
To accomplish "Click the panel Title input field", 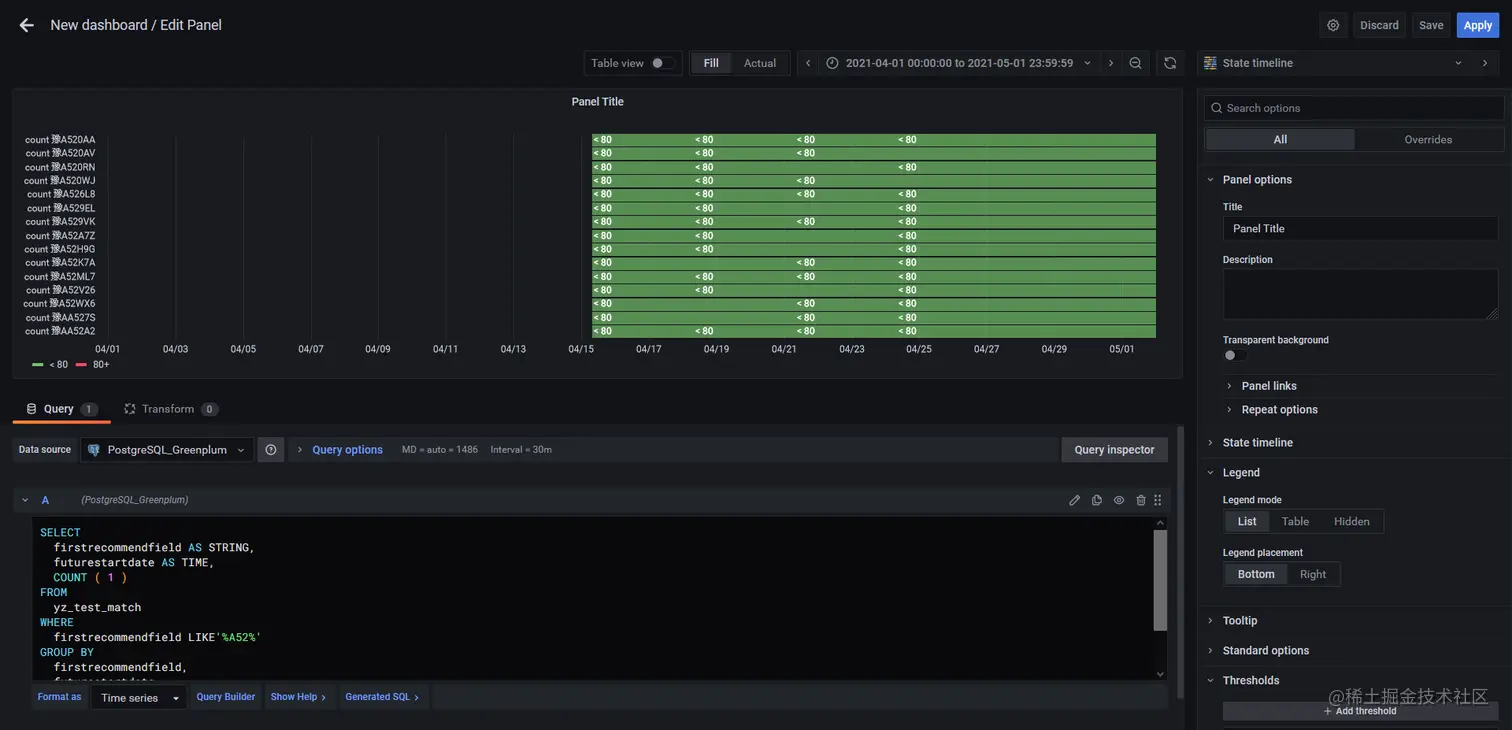I will pyautogui.click(x=1360, y=229).
